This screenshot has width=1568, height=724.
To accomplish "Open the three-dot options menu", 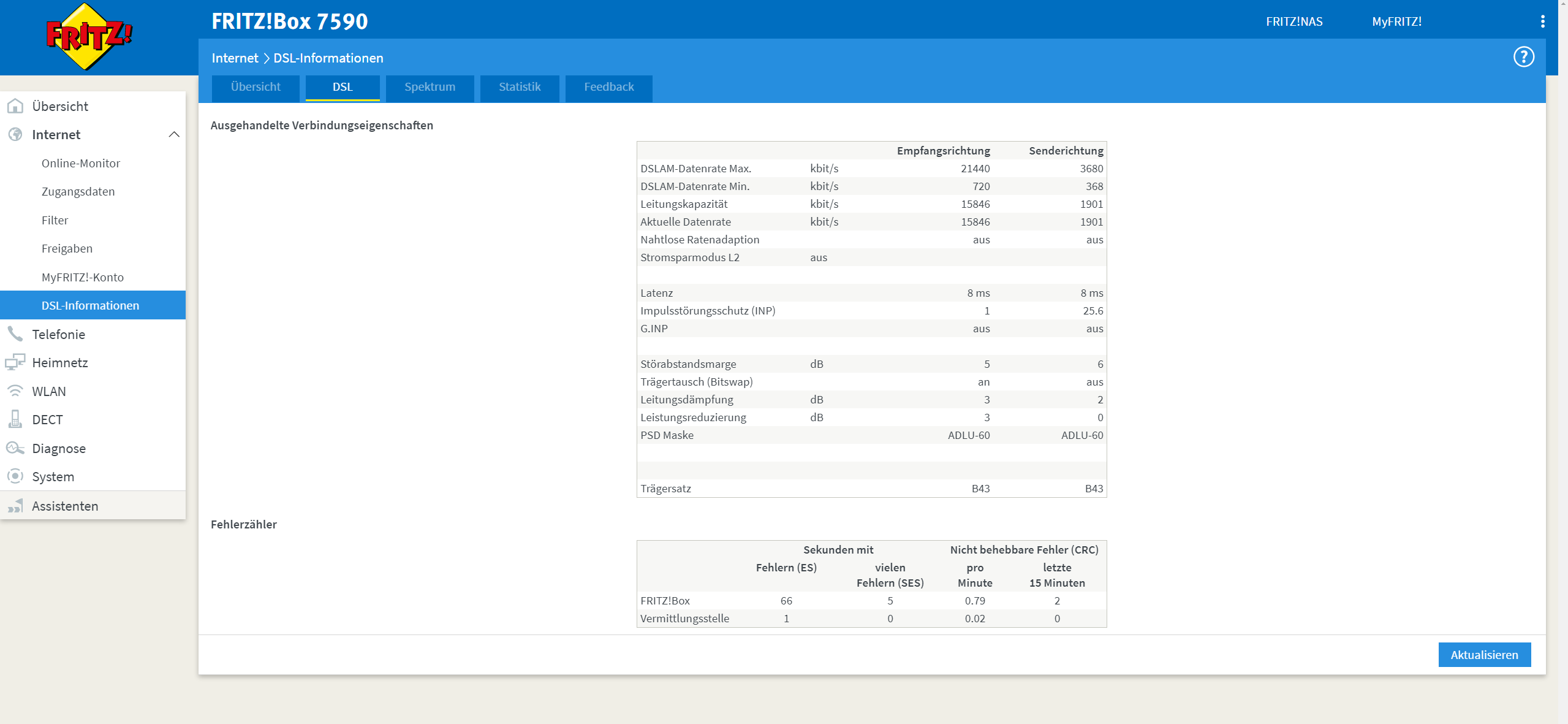I will [x=1542, y=21].
